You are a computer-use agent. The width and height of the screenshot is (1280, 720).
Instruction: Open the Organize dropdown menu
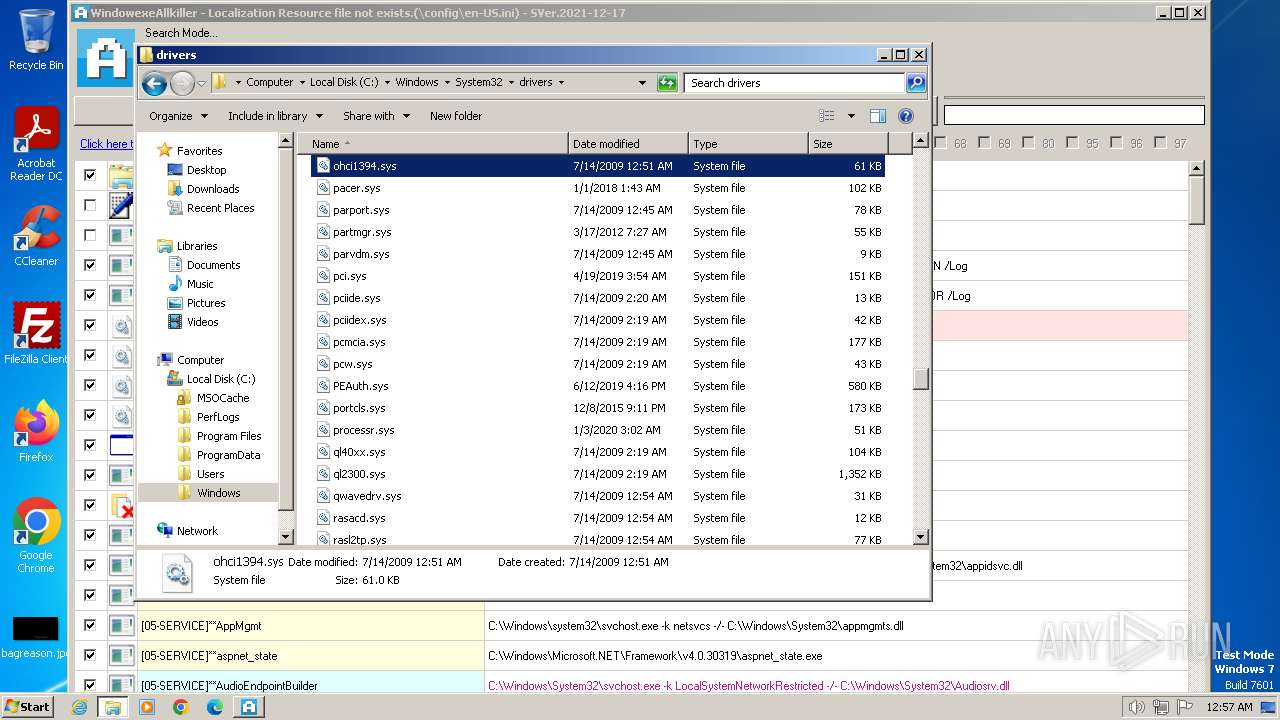pos(178,116)
